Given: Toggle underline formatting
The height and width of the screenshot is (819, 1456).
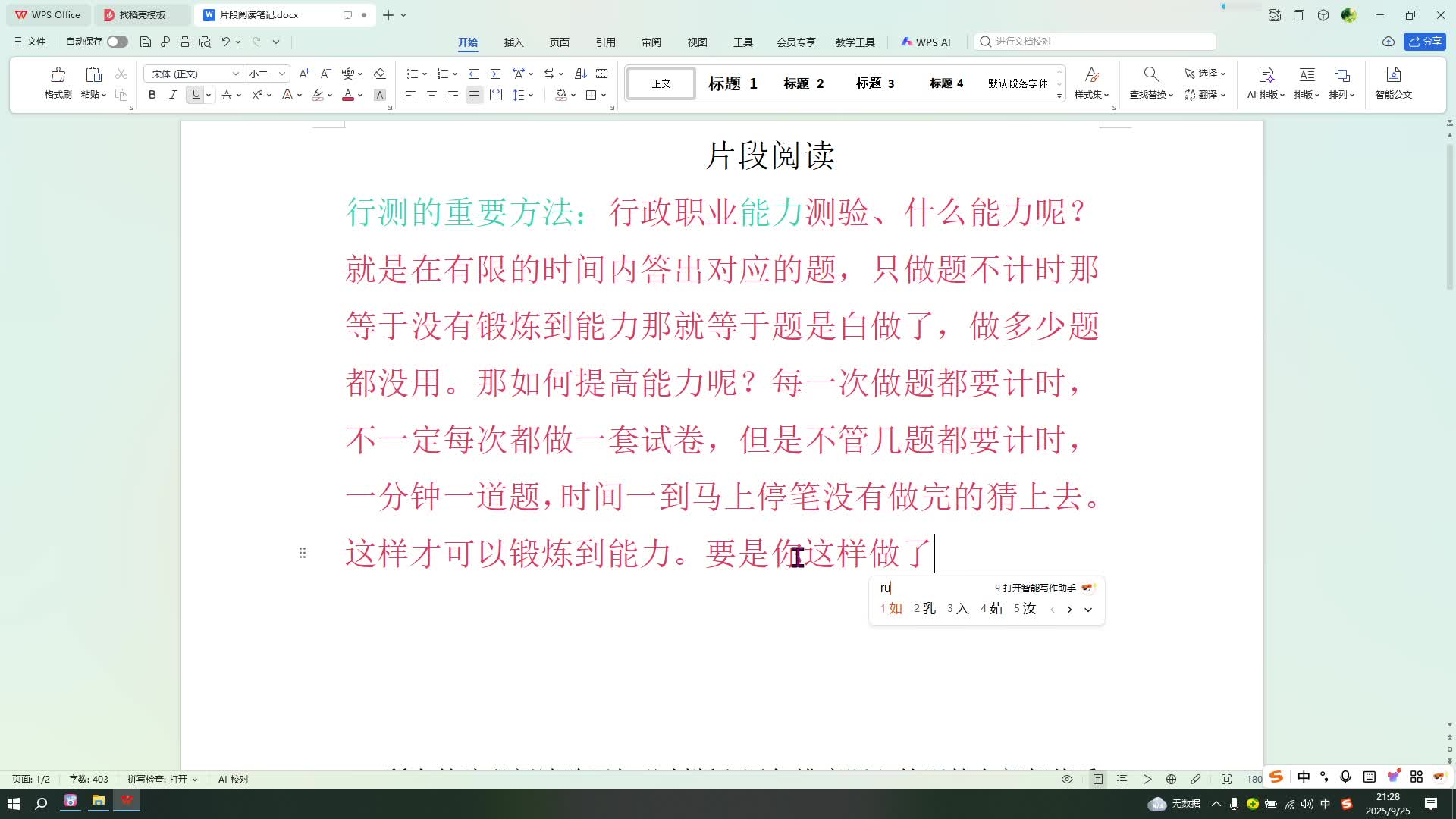Looking at the screenshot, I should (x=196, y=95).
